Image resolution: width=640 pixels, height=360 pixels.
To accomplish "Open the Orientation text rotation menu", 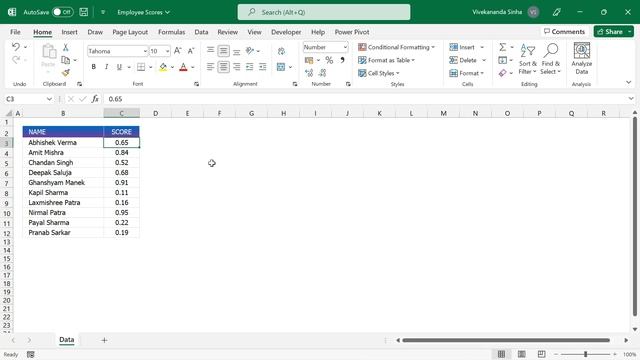I will 253,51.
